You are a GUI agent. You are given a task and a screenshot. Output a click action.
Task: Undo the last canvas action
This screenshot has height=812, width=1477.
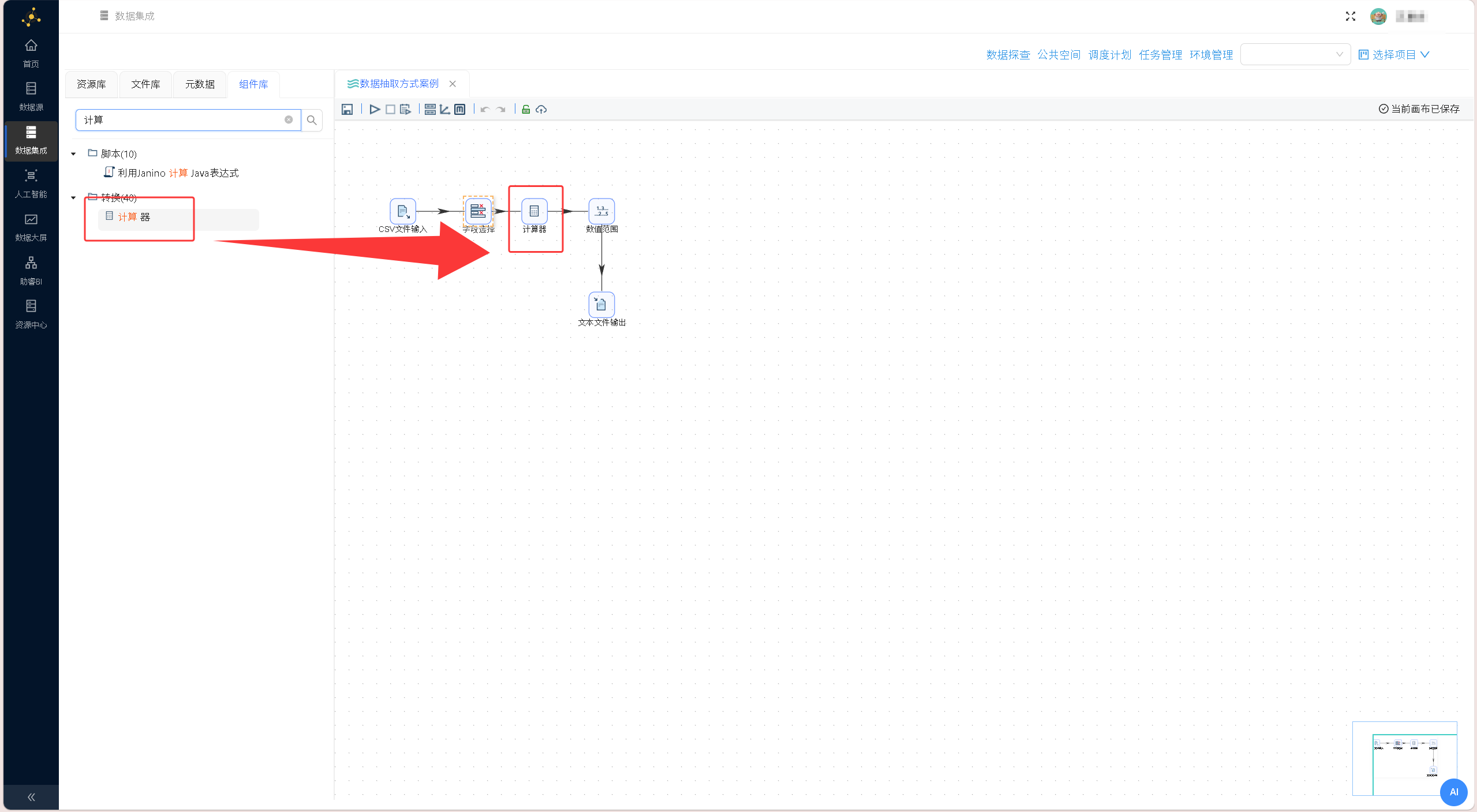pos(485,109)
